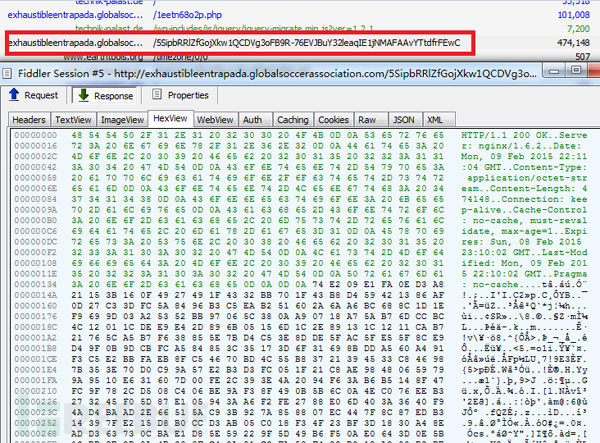Open the Properties tab

point(180,95)
